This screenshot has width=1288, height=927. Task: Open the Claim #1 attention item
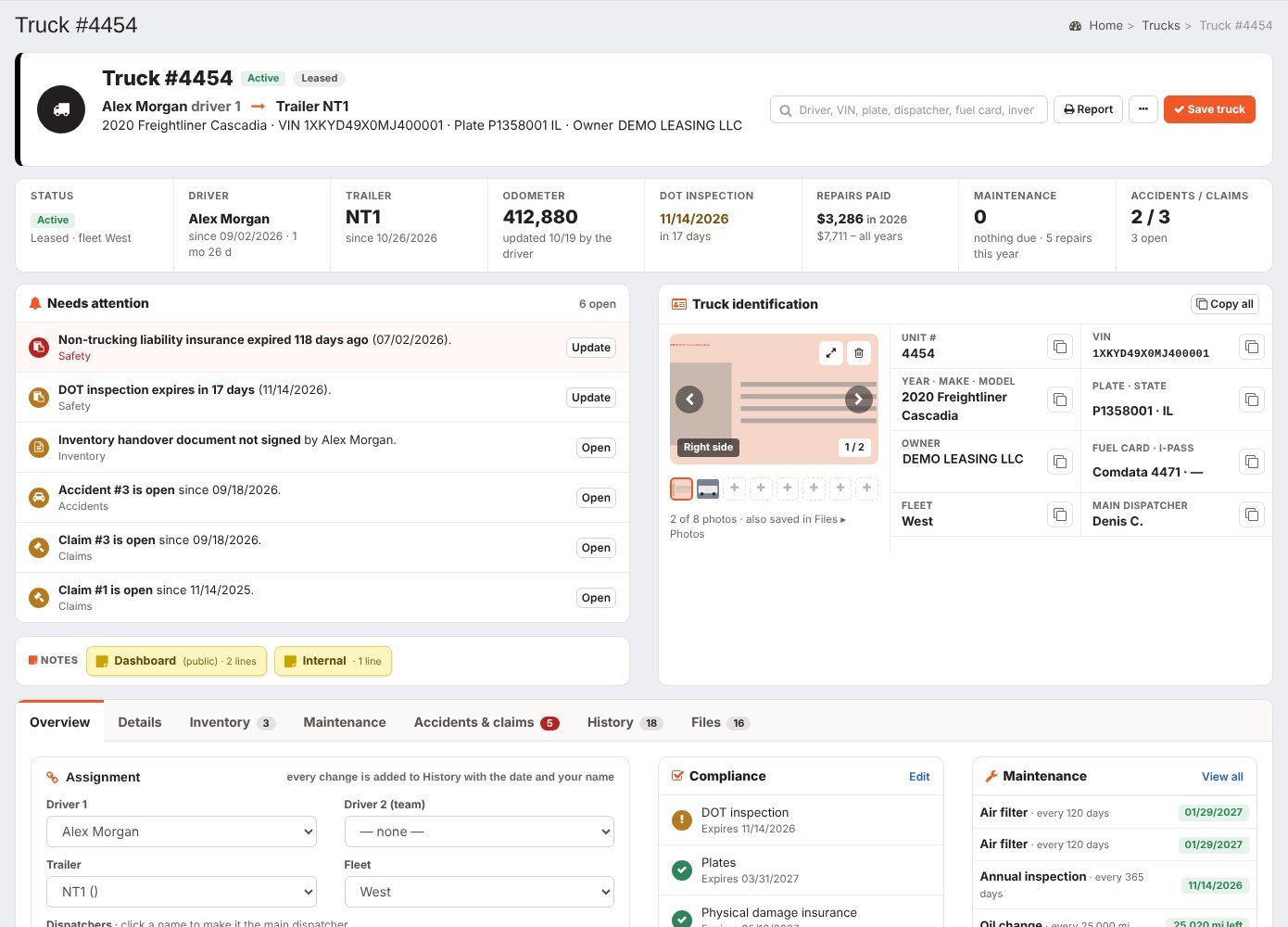[x=596, y=598]
